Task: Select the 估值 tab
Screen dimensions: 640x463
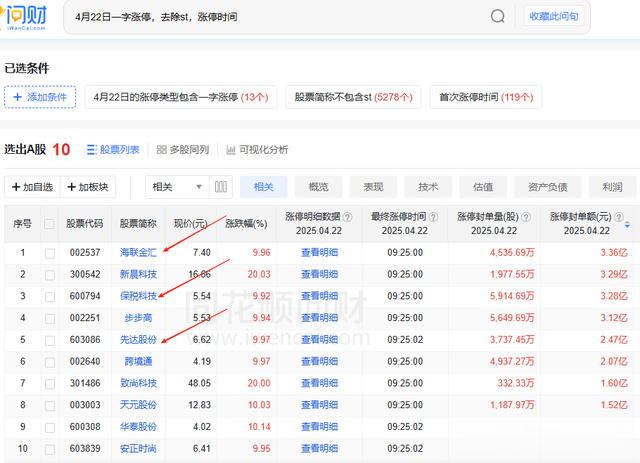Action: 483,187
